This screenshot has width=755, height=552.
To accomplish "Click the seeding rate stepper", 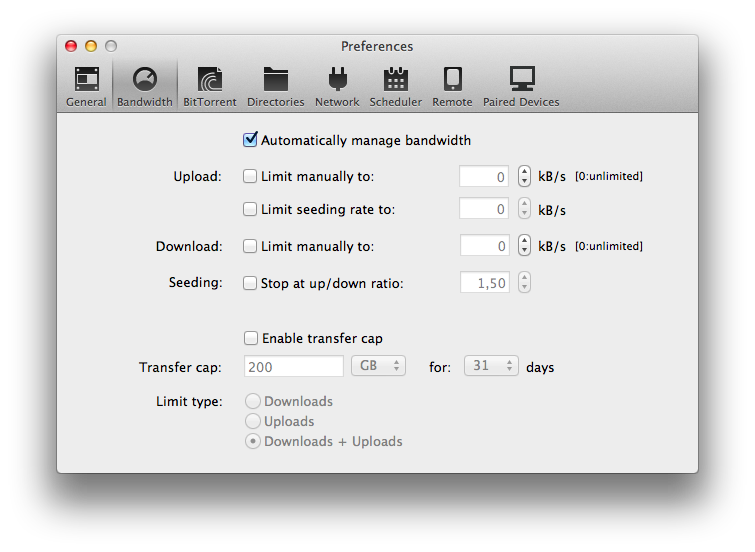I will coord(524,209).
